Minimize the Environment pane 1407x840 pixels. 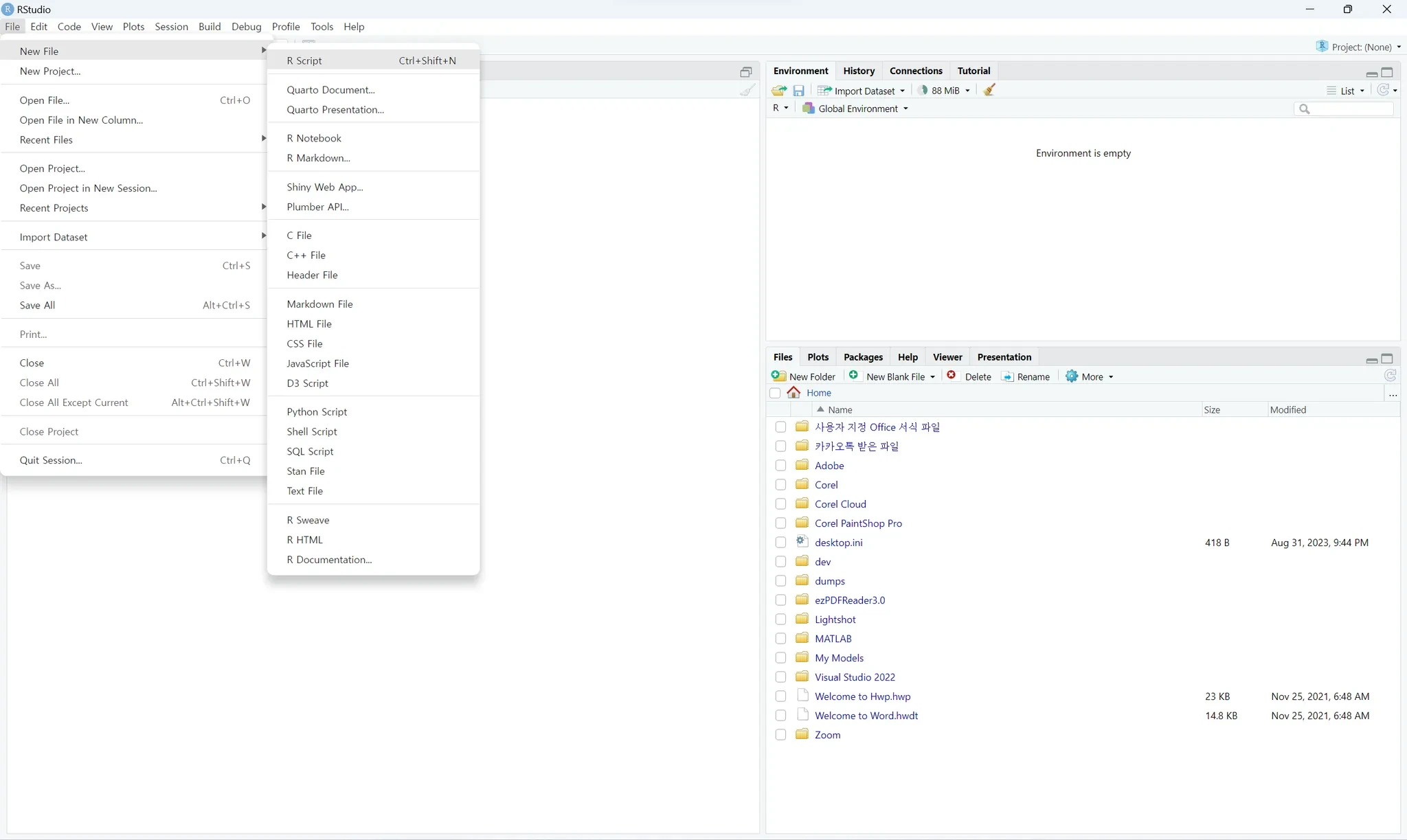(1371, 73)
